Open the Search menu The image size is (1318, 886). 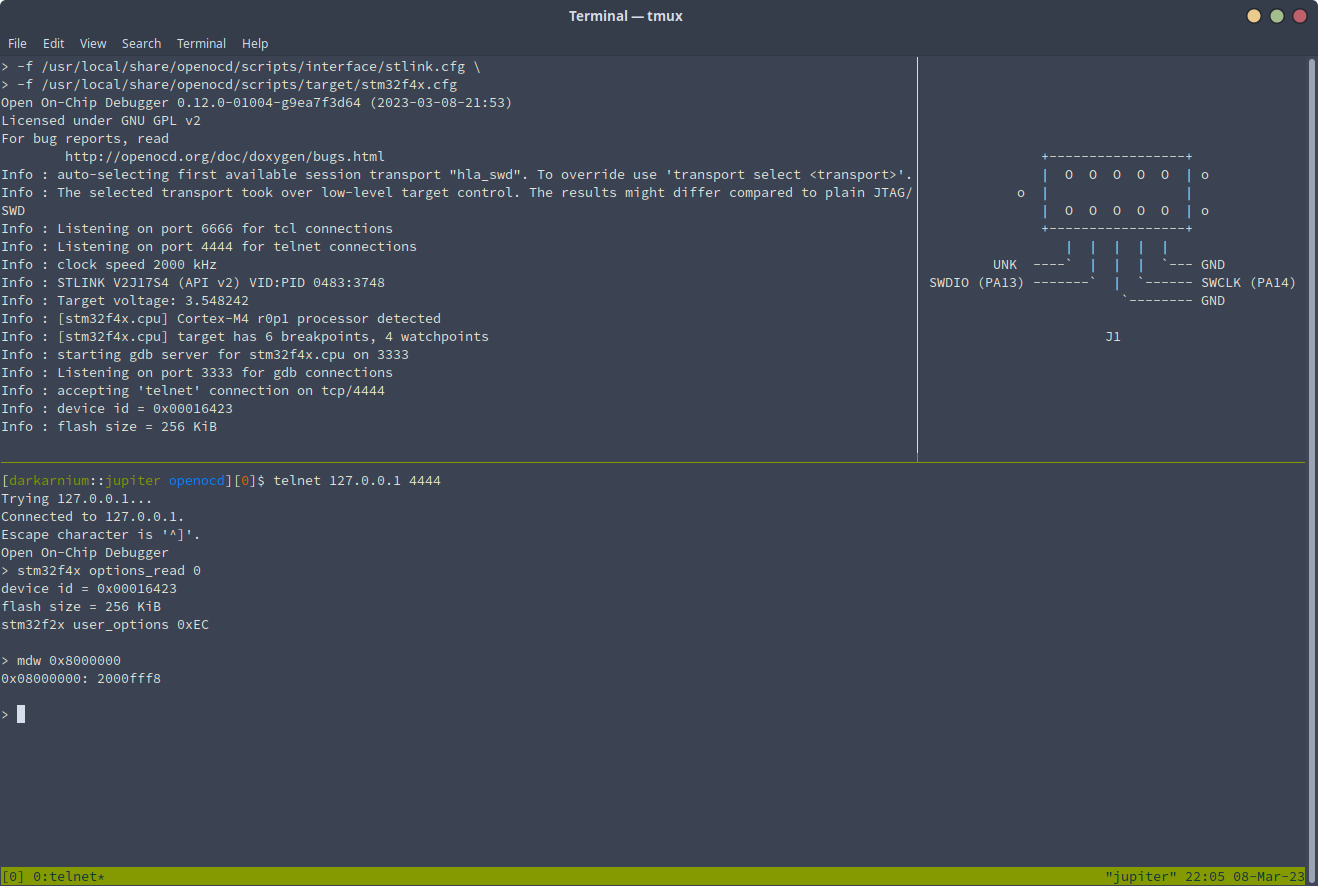click(141, 44)
